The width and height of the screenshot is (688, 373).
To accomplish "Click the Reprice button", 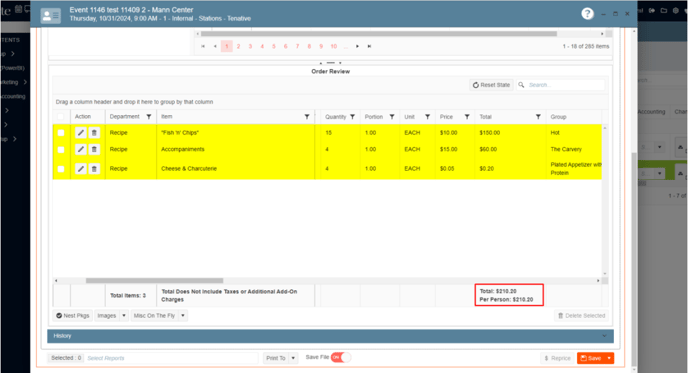I will point(557,358).
